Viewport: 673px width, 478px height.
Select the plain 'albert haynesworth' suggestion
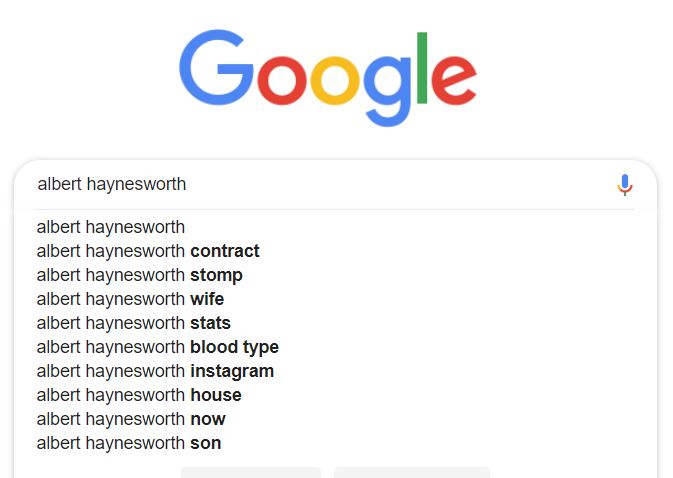tap(111, 227)
